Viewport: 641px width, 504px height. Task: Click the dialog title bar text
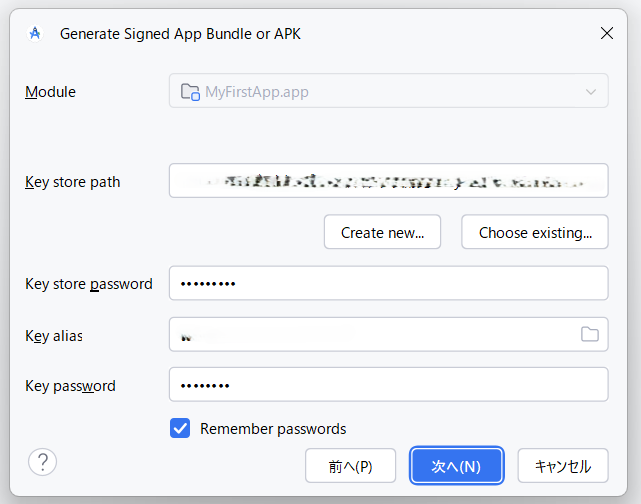pyautogui.click(x=180, y=33)
